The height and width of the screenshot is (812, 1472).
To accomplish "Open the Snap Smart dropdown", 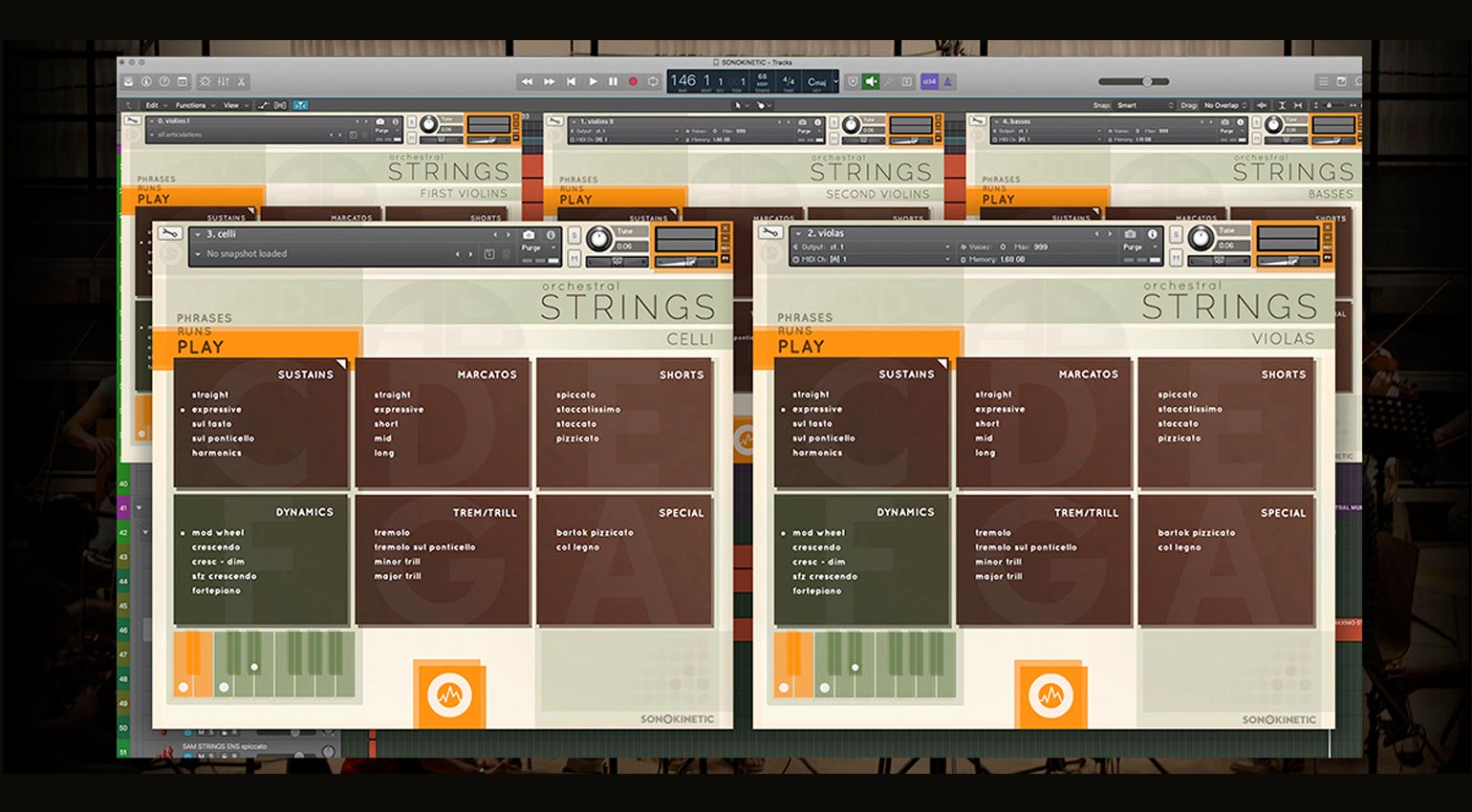I will click(x=1144, y=105).
